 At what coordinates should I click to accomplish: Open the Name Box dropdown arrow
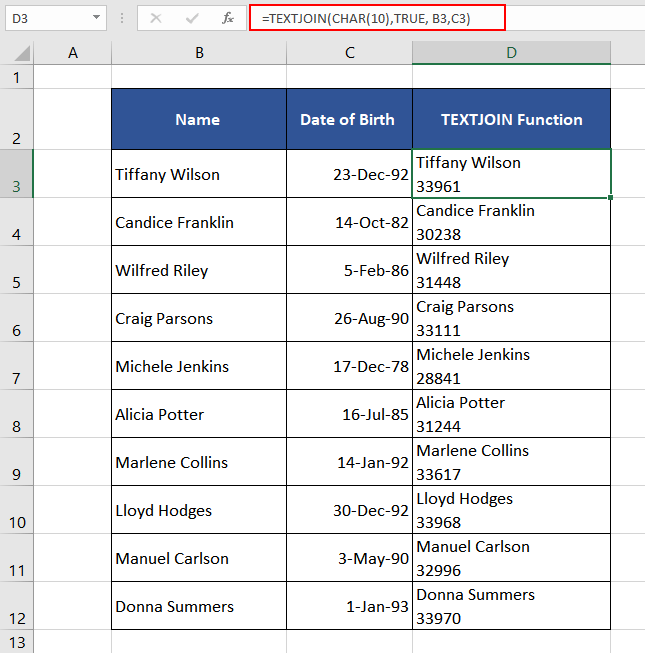click(x=96, y=18)
